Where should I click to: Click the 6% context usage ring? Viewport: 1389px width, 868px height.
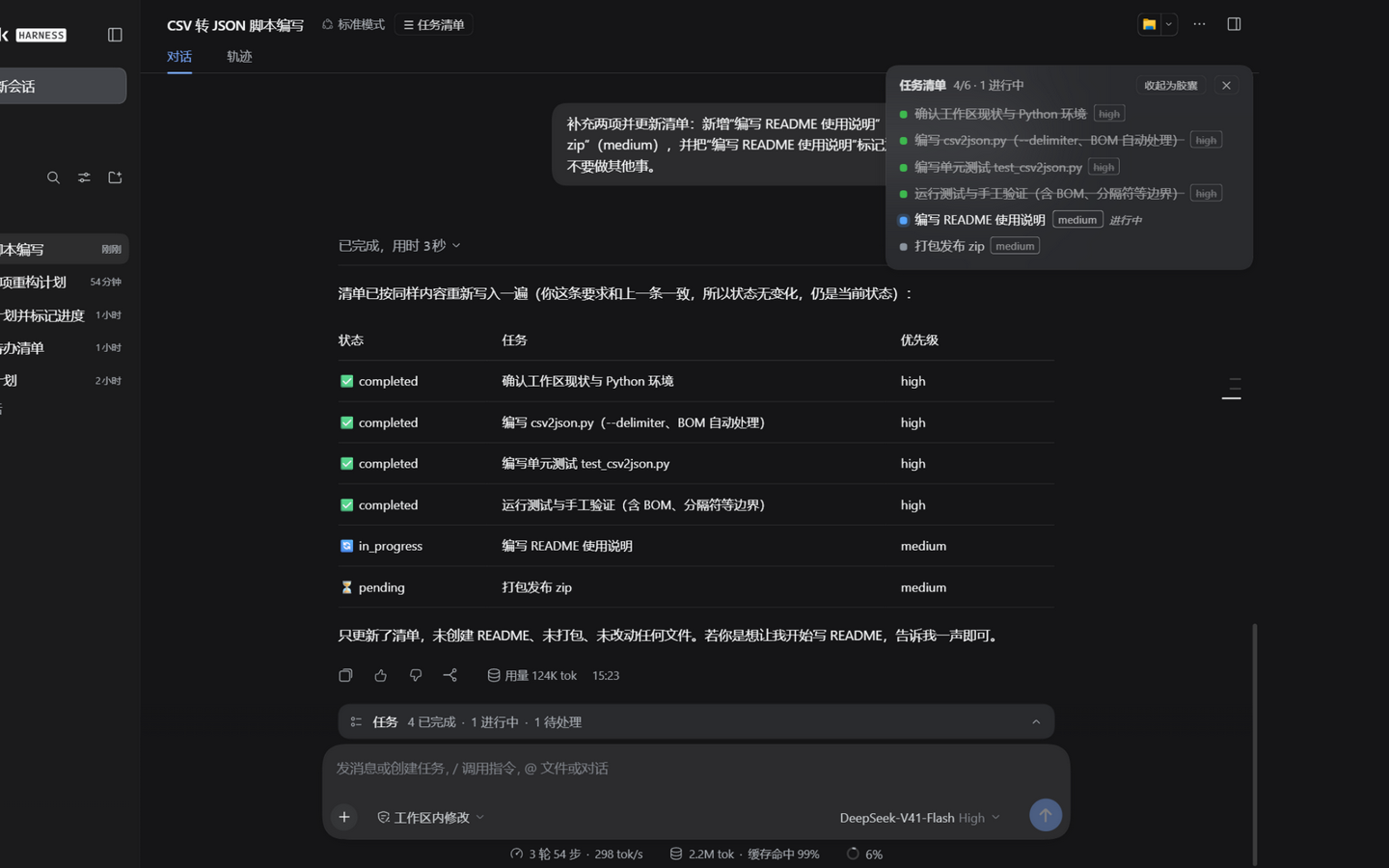(x=864, y=854)
